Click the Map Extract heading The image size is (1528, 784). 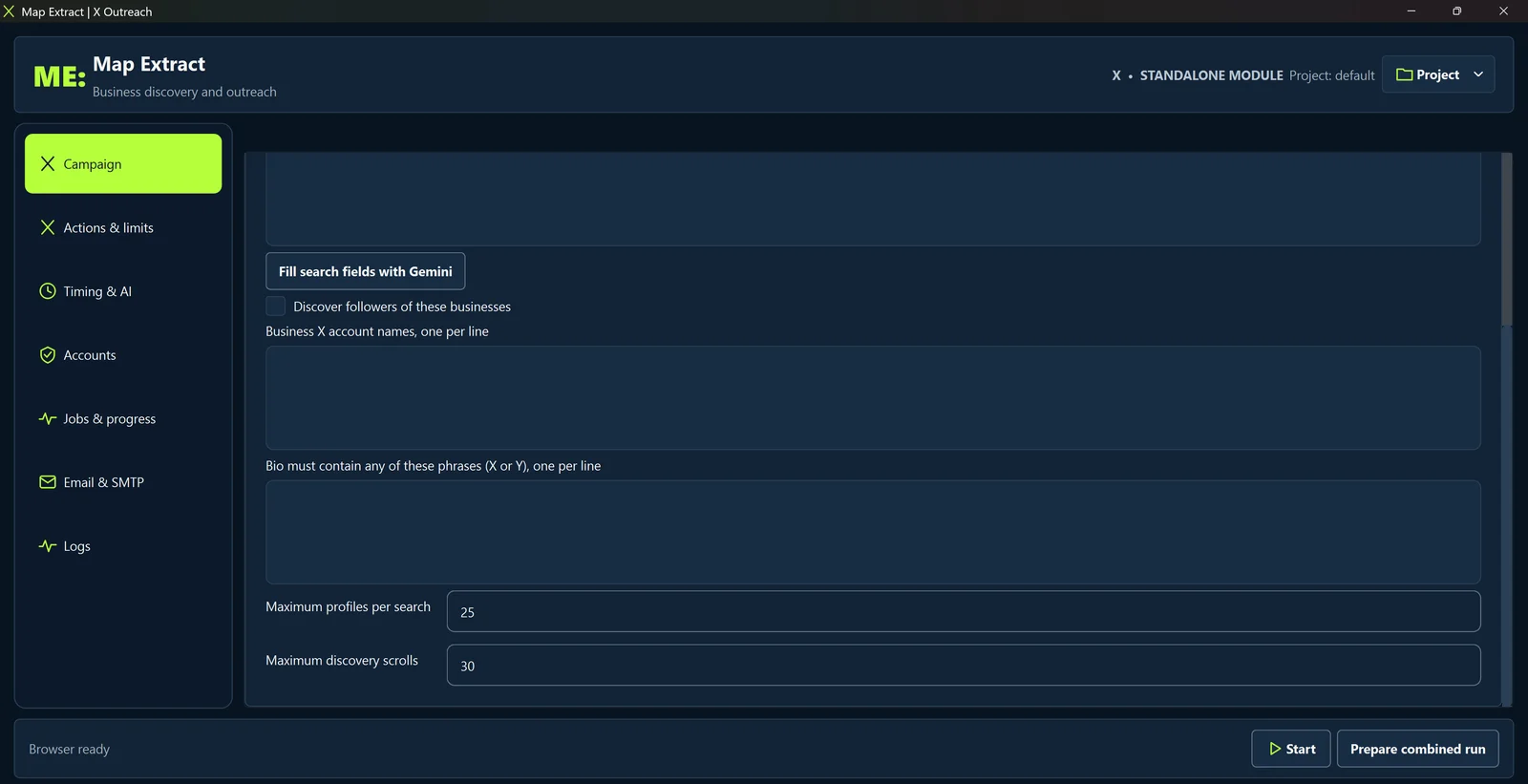pos(149,64)
